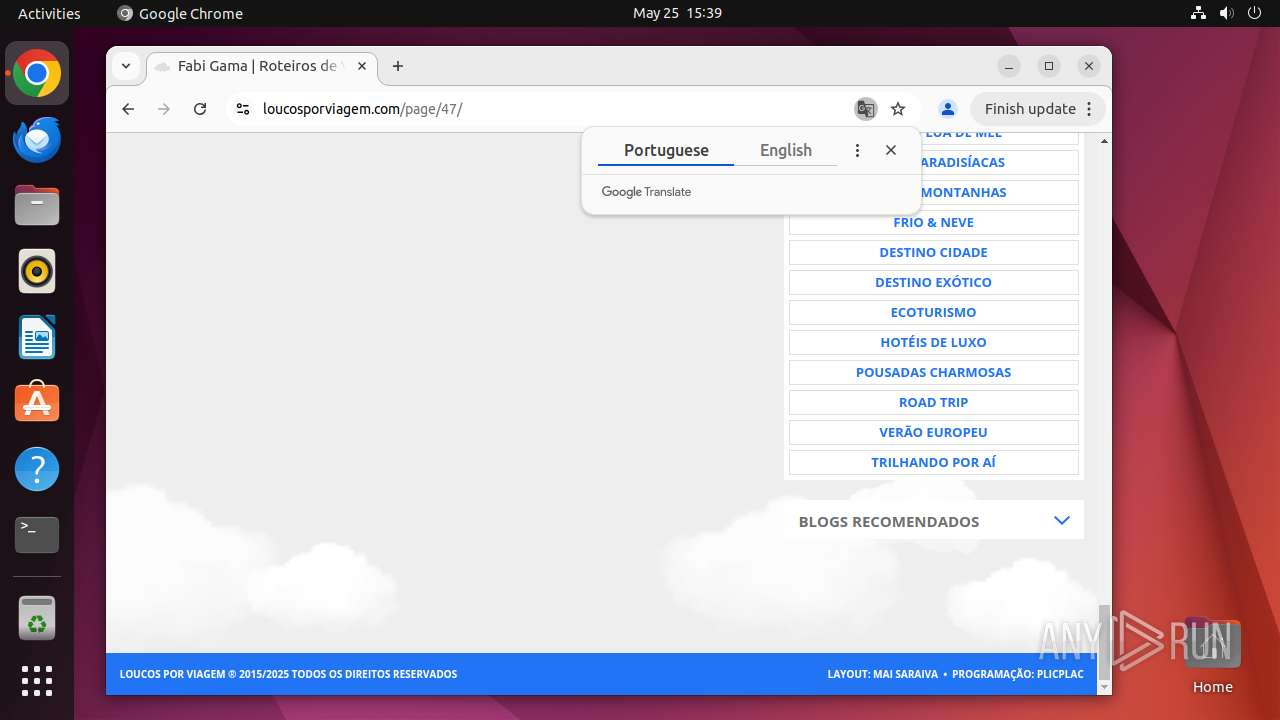Image resolution: width=1280 pixels, height=720 pixels.
Task: Minimize the Chrome window
Action: point(1009,66)
